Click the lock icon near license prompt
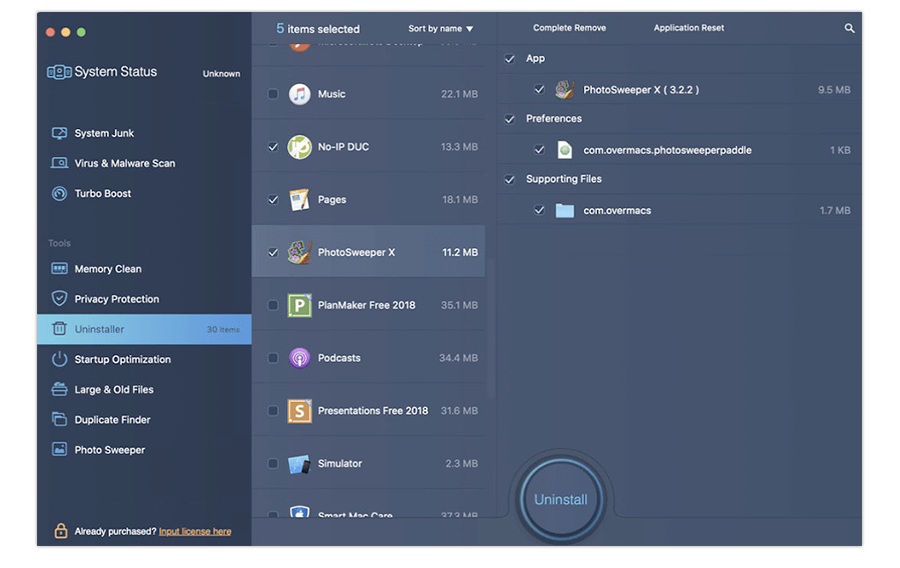 pos(61,531)
